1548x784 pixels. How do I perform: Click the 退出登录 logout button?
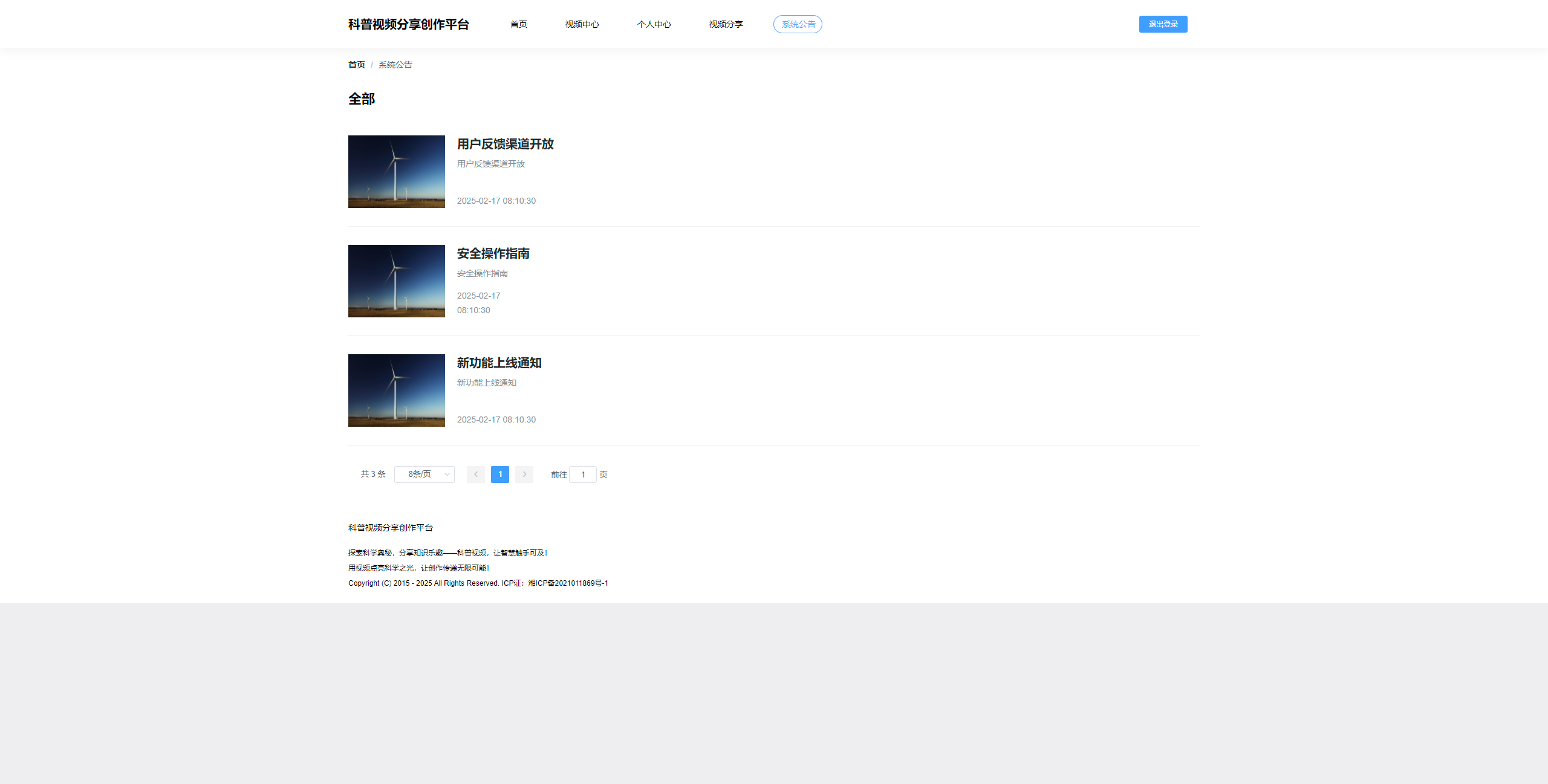pyautogui.click(x=1163, y=24)
